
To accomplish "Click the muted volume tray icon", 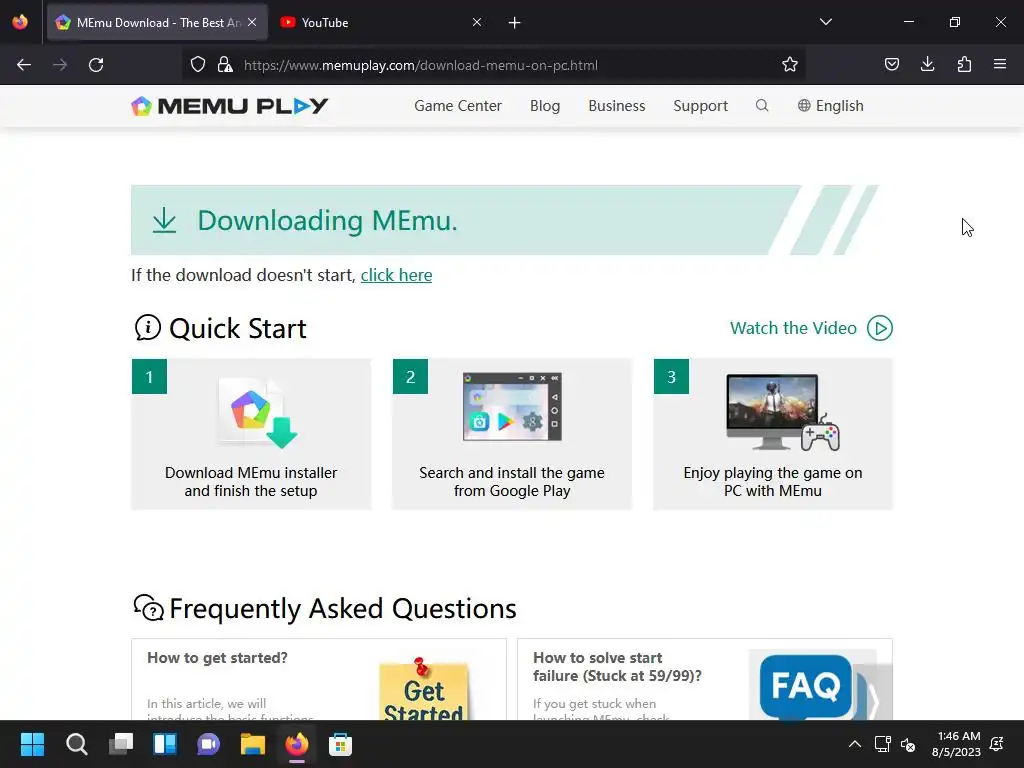I will 908,744.
